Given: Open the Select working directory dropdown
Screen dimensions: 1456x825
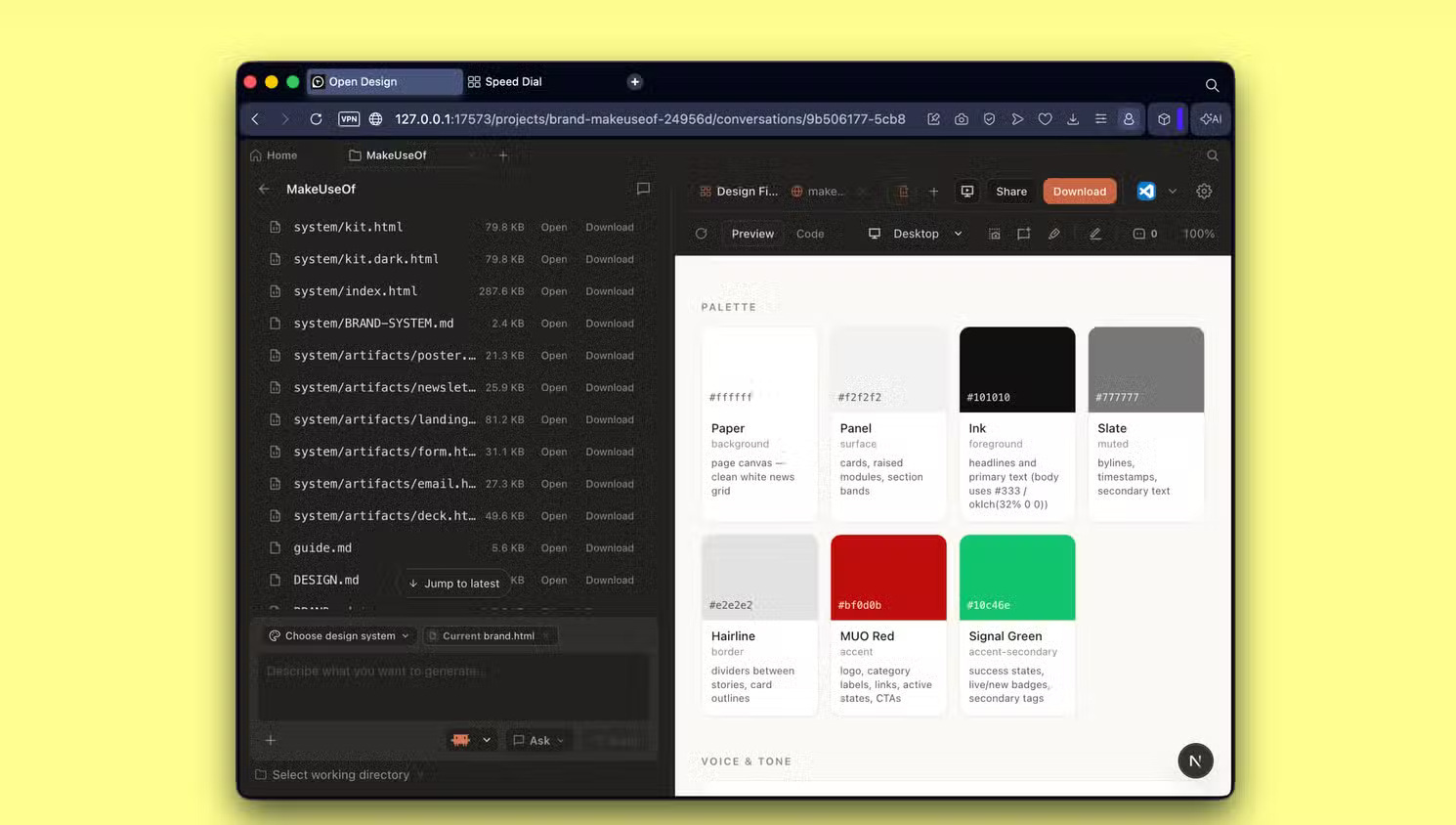Looking at the screenshot, I should tap(339, 774).
